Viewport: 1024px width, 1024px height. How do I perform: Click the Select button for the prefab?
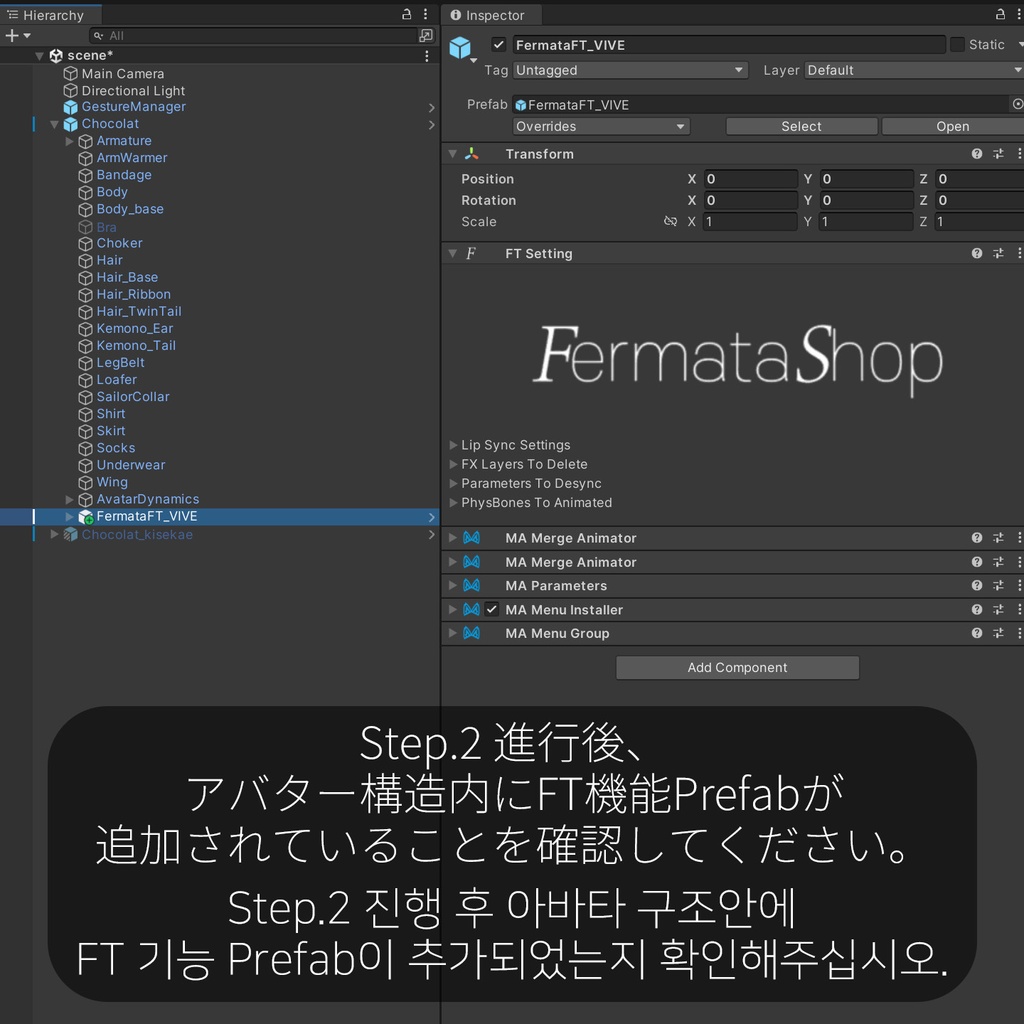800,126
